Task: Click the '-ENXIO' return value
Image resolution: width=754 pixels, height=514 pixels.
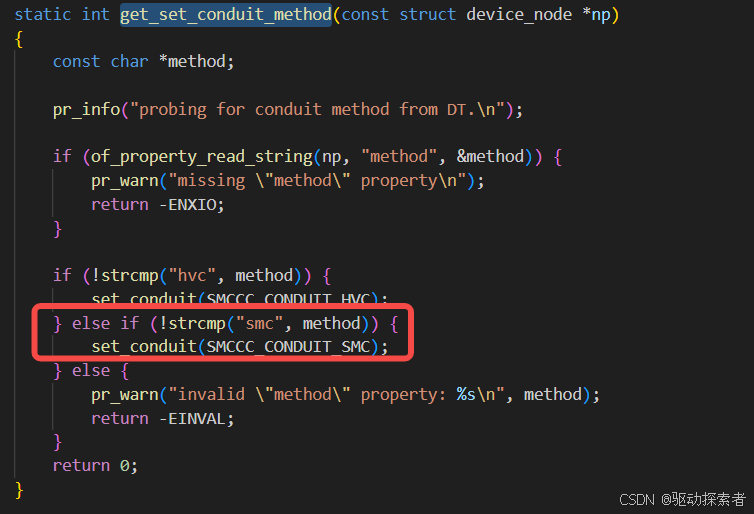Action: tap(188, 205)
